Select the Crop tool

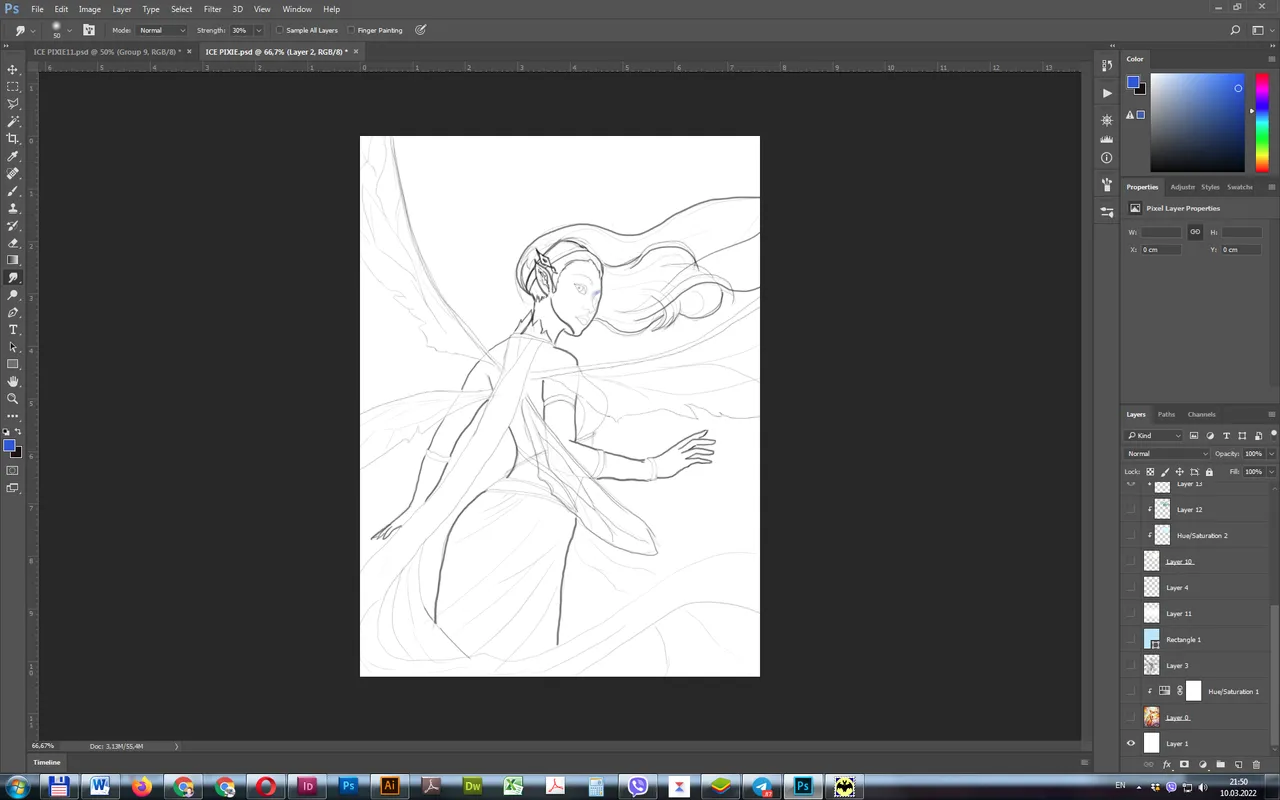13,139
